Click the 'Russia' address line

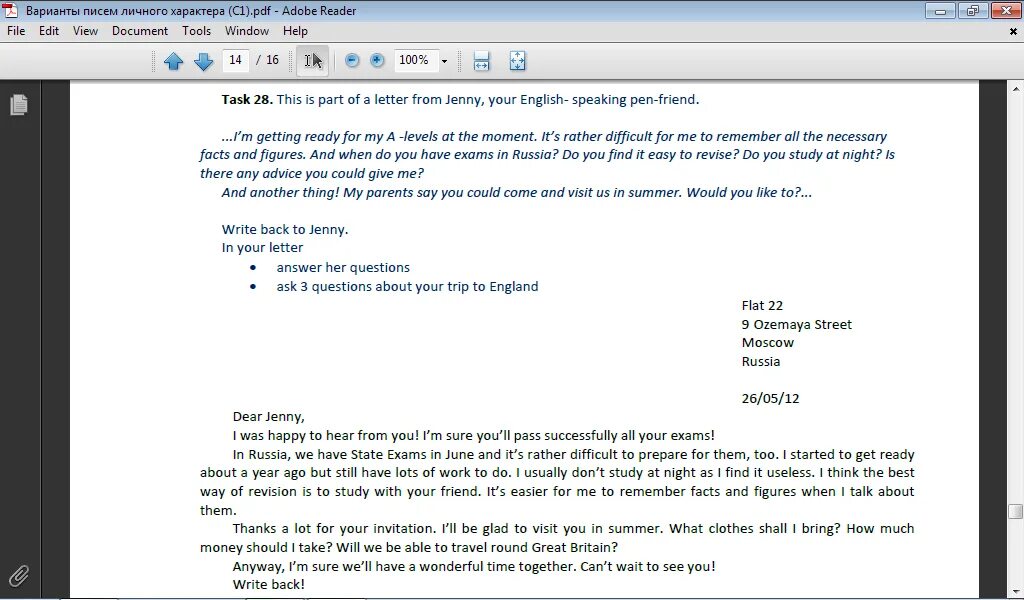(x=761, y=361)
